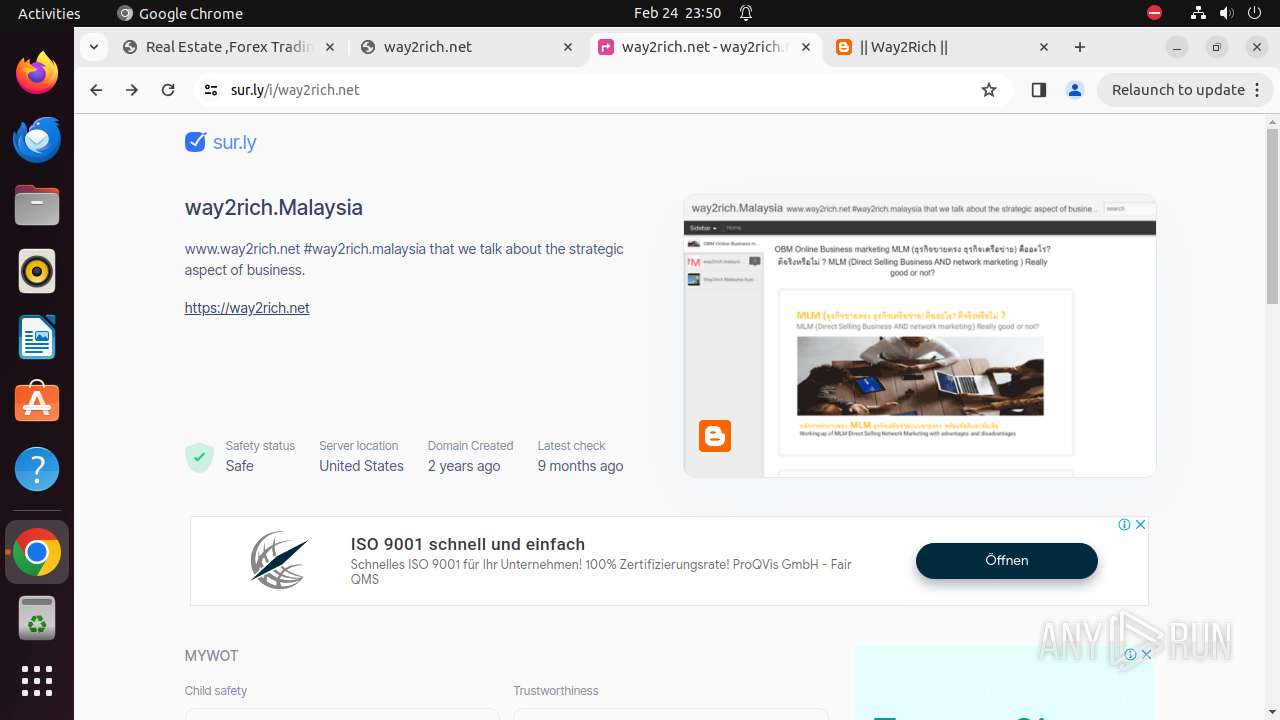View site information icon in address bar
The height and width of the screenshot is (720, 1280).
[210, 90]
